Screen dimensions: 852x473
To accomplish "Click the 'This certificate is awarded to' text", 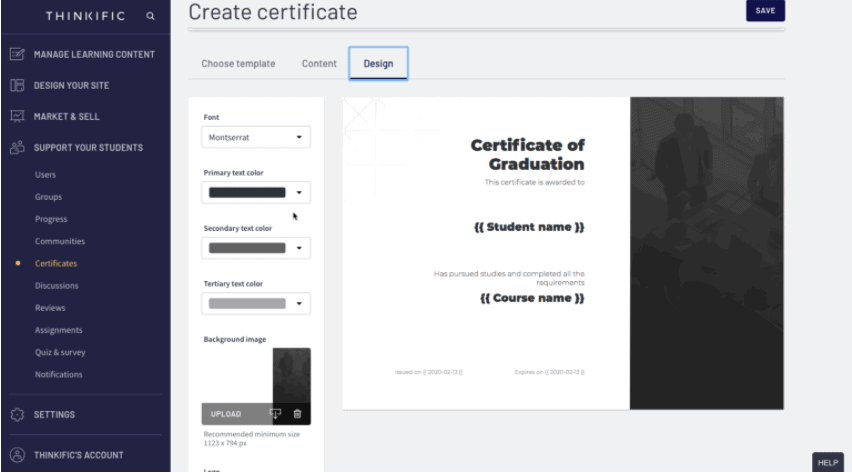I will coord(535,182).
